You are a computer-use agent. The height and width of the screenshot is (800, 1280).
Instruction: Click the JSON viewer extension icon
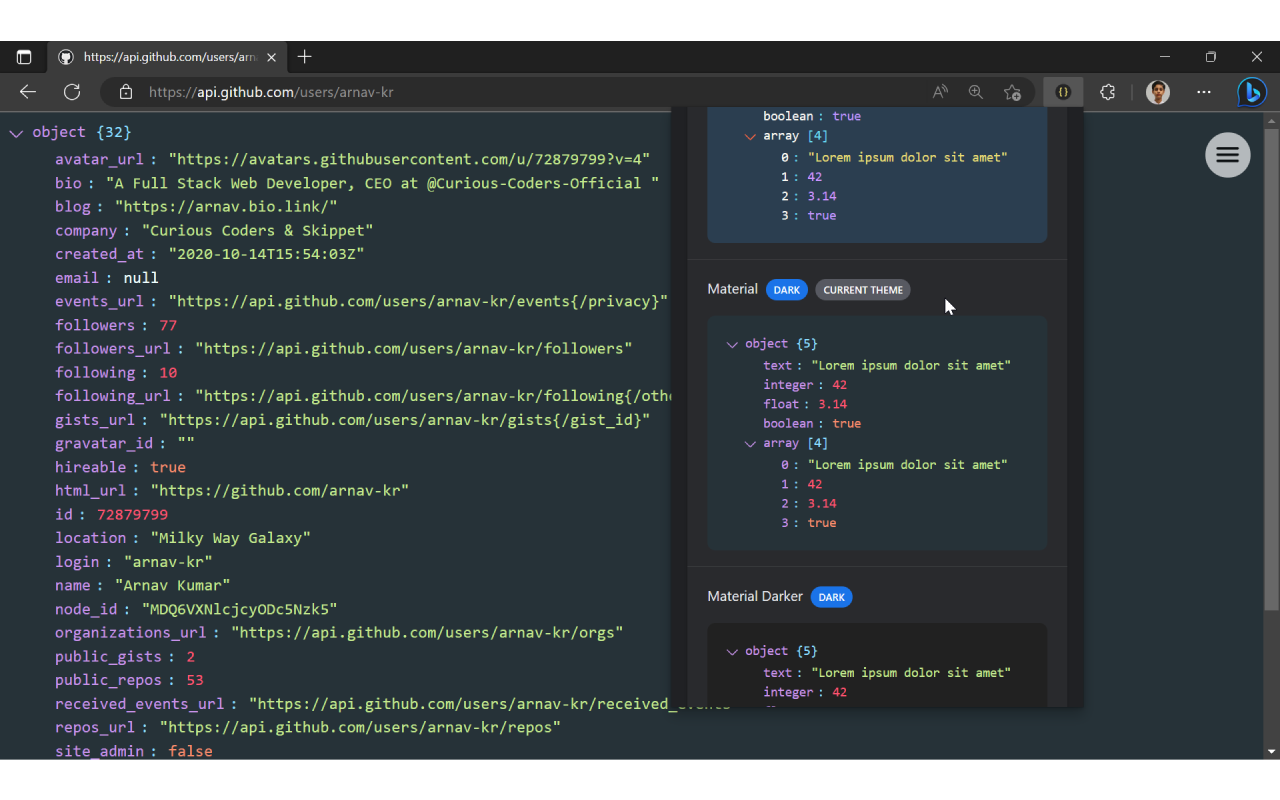point(1063,92)
